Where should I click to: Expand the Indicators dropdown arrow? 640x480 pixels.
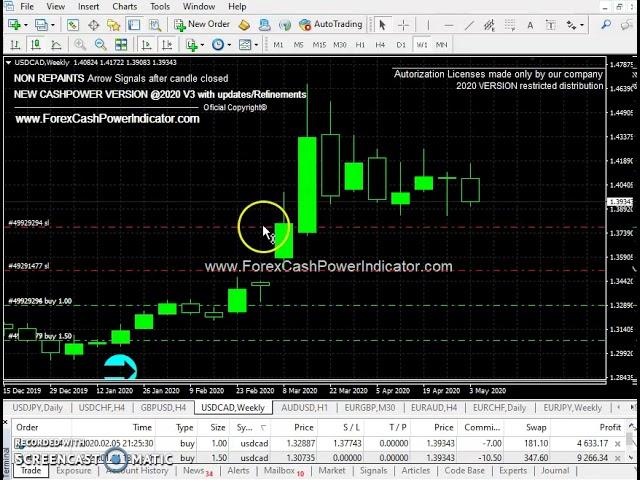[x=202, y=45]
